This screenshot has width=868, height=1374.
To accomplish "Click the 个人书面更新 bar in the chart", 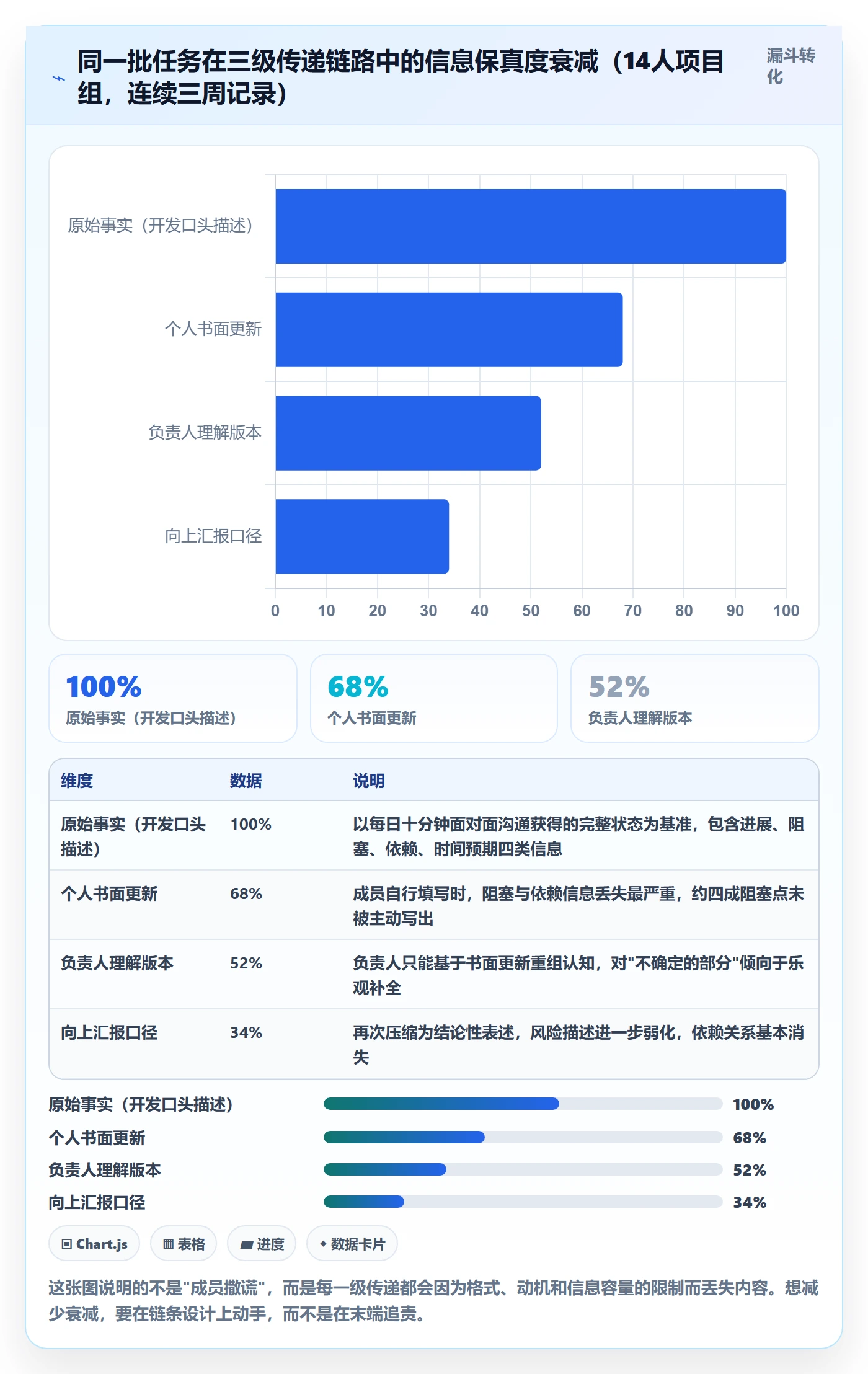I will click(x=449, y=330).
